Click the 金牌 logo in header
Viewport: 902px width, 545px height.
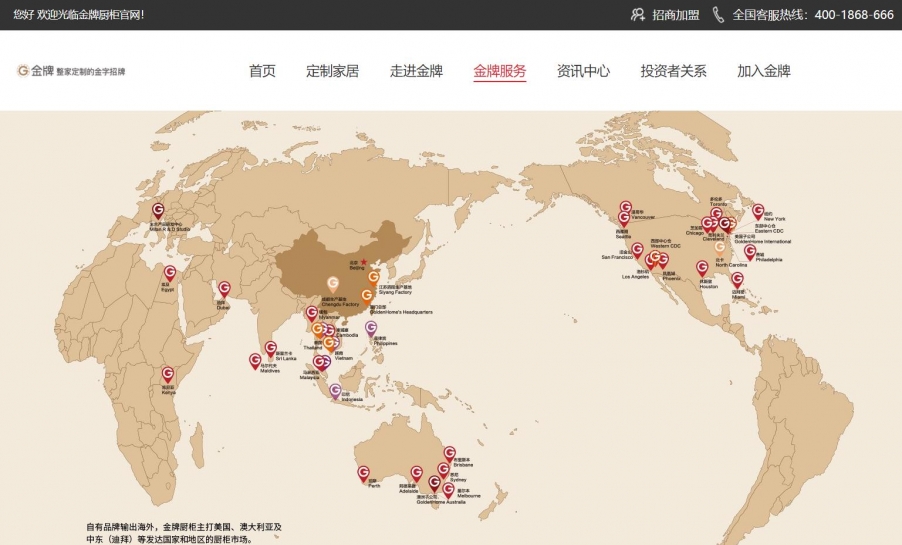point(71,71)
